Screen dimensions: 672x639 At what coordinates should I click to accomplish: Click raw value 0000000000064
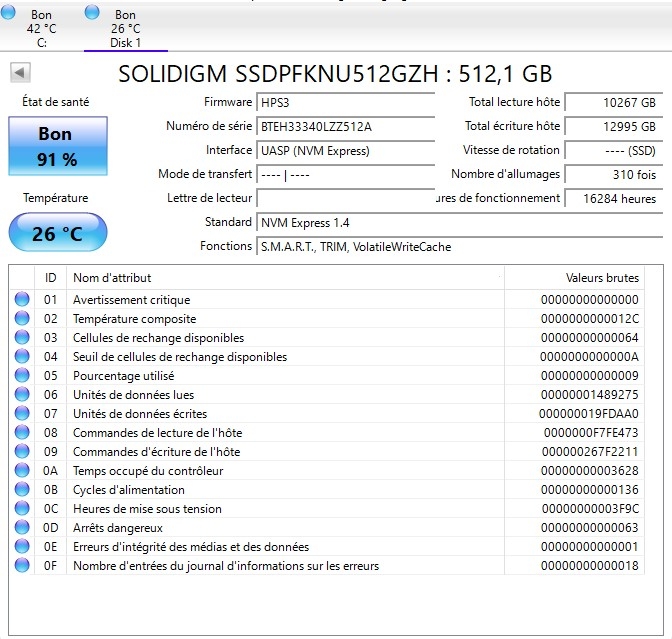pyautogui.click(x=590, y=338)
